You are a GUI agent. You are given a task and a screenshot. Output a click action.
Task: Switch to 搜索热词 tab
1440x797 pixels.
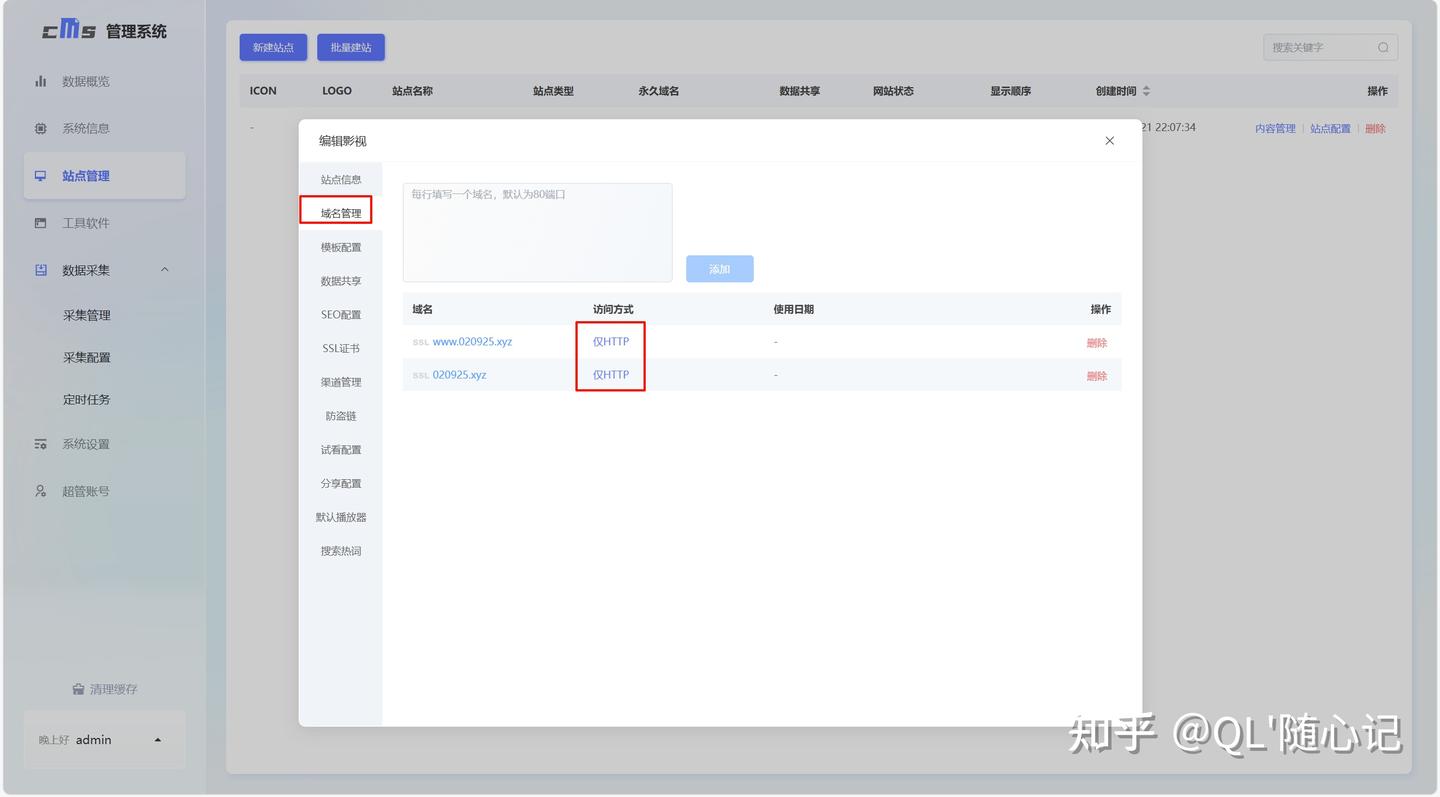click(341, 551)
